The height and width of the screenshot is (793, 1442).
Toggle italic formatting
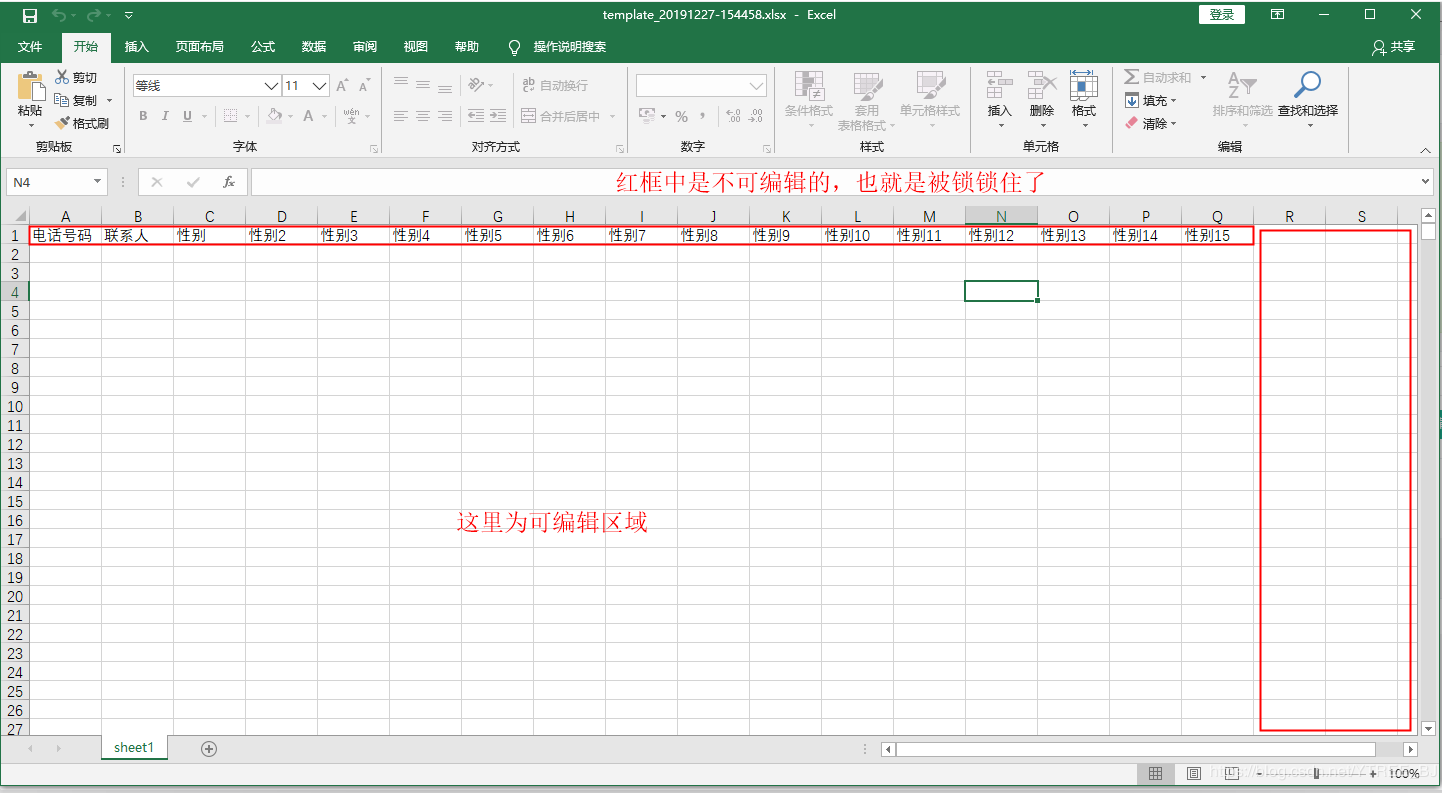click(x=165, y=116)
